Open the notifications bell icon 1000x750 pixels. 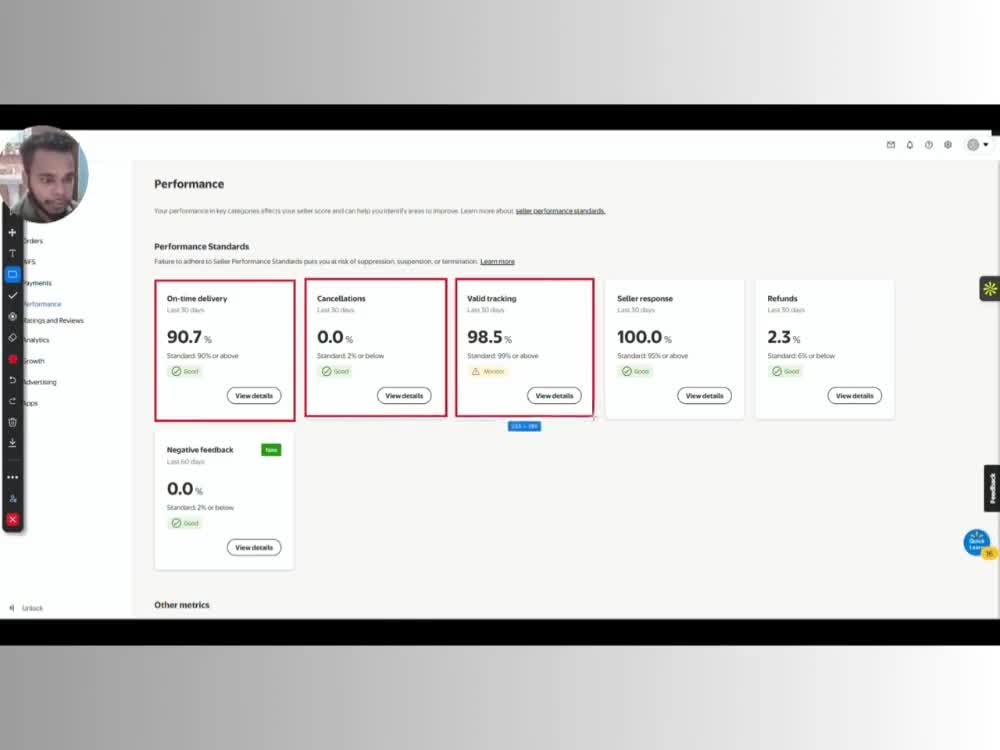click(x=910, y=145)
